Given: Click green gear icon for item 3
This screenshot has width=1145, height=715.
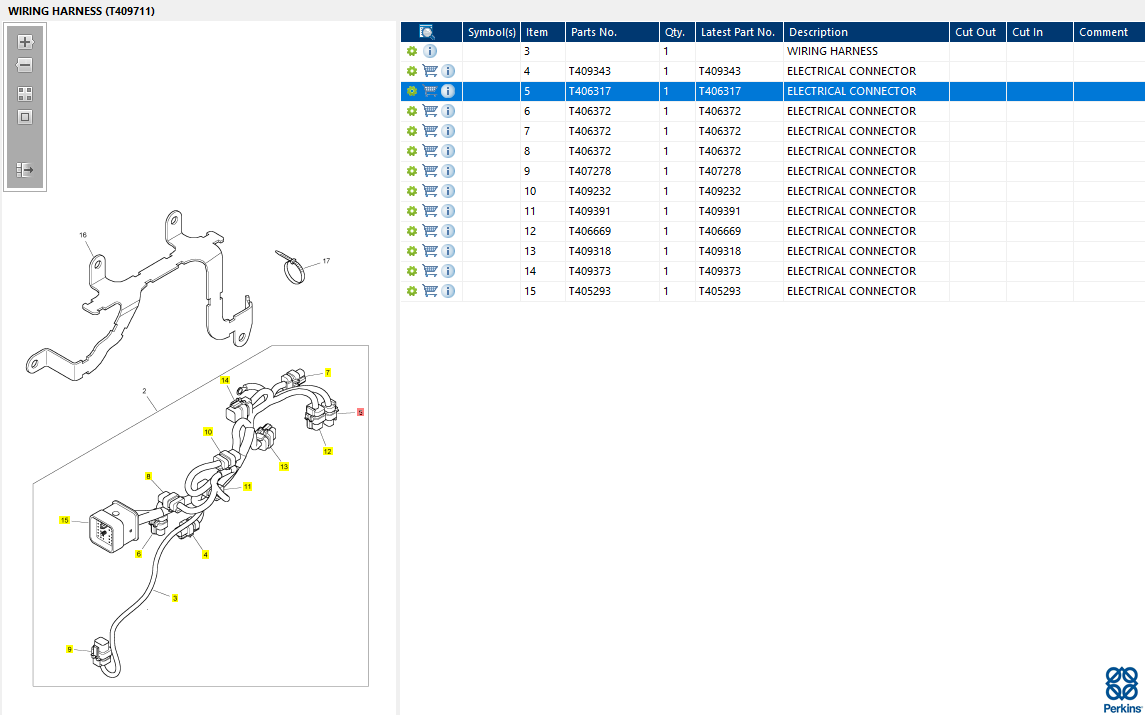Looking at the screenshot, I should 412,51.
